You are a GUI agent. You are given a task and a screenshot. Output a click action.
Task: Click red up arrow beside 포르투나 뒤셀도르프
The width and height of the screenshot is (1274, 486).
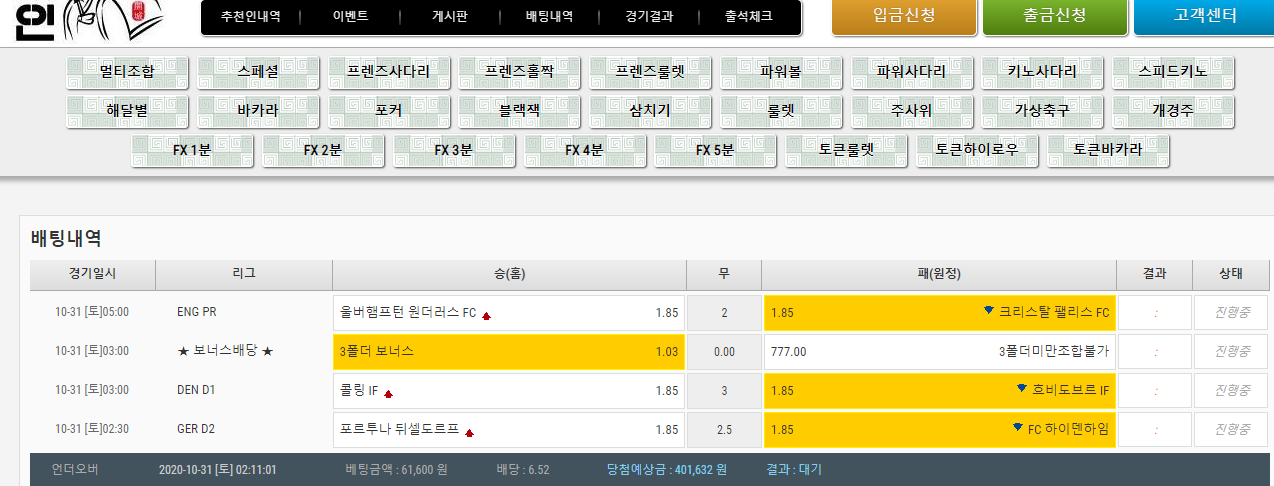point(469,432)
